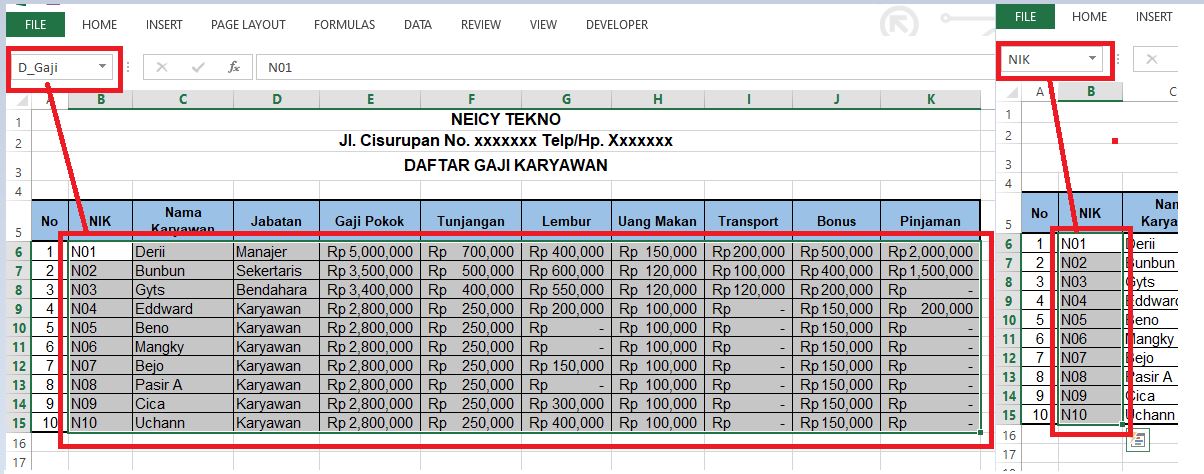This screenshot has height=474, width=1204.
Task: Click the Jabatan column header cell
Action: point(277,221)
